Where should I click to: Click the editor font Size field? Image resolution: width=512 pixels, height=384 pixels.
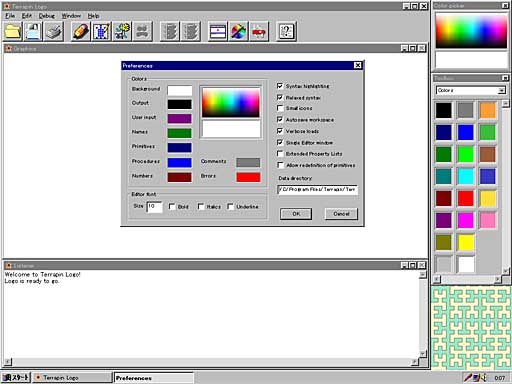[154, 207]
